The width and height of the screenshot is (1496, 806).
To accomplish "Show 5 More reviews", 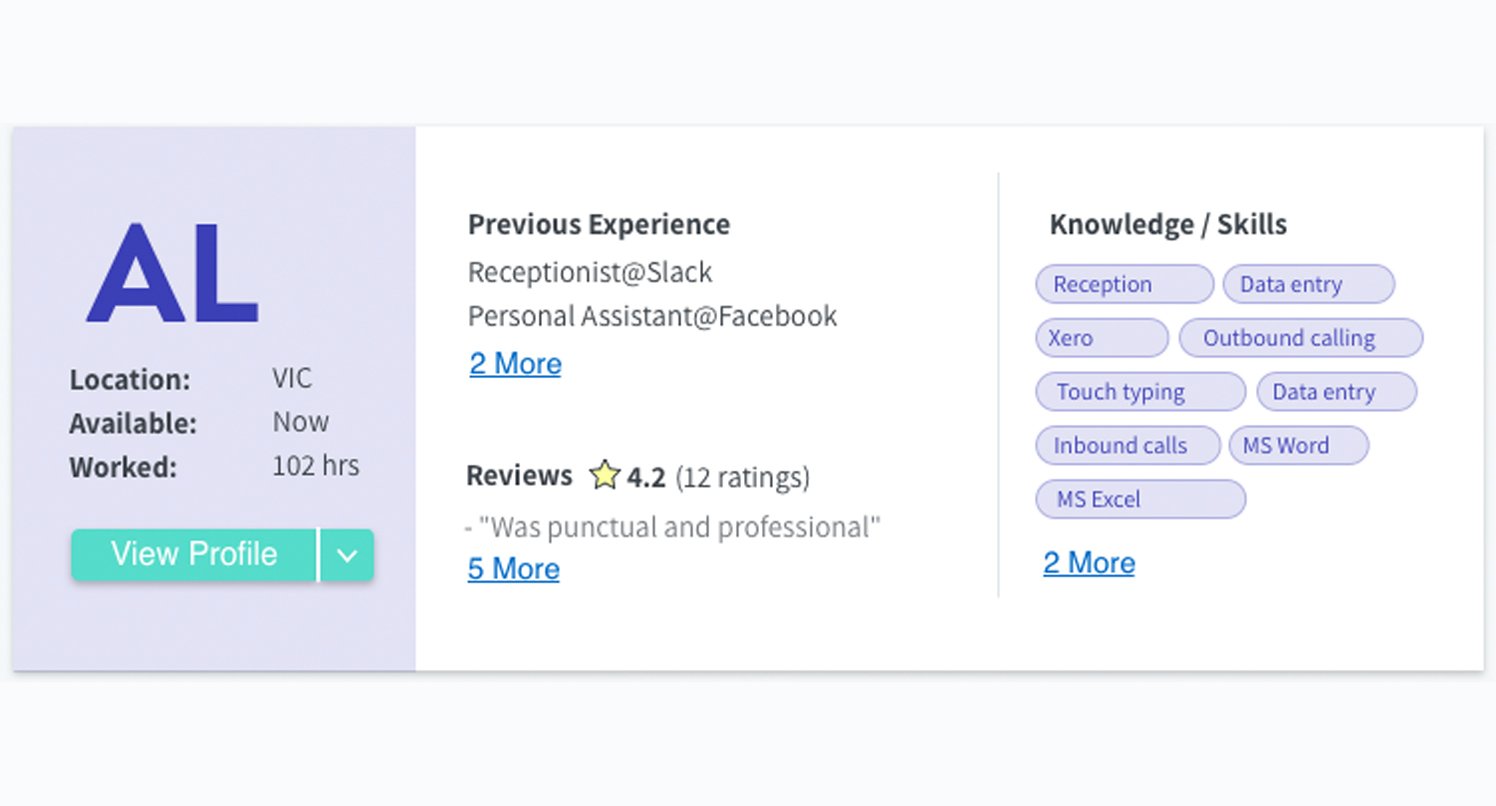I will [514, 569].
